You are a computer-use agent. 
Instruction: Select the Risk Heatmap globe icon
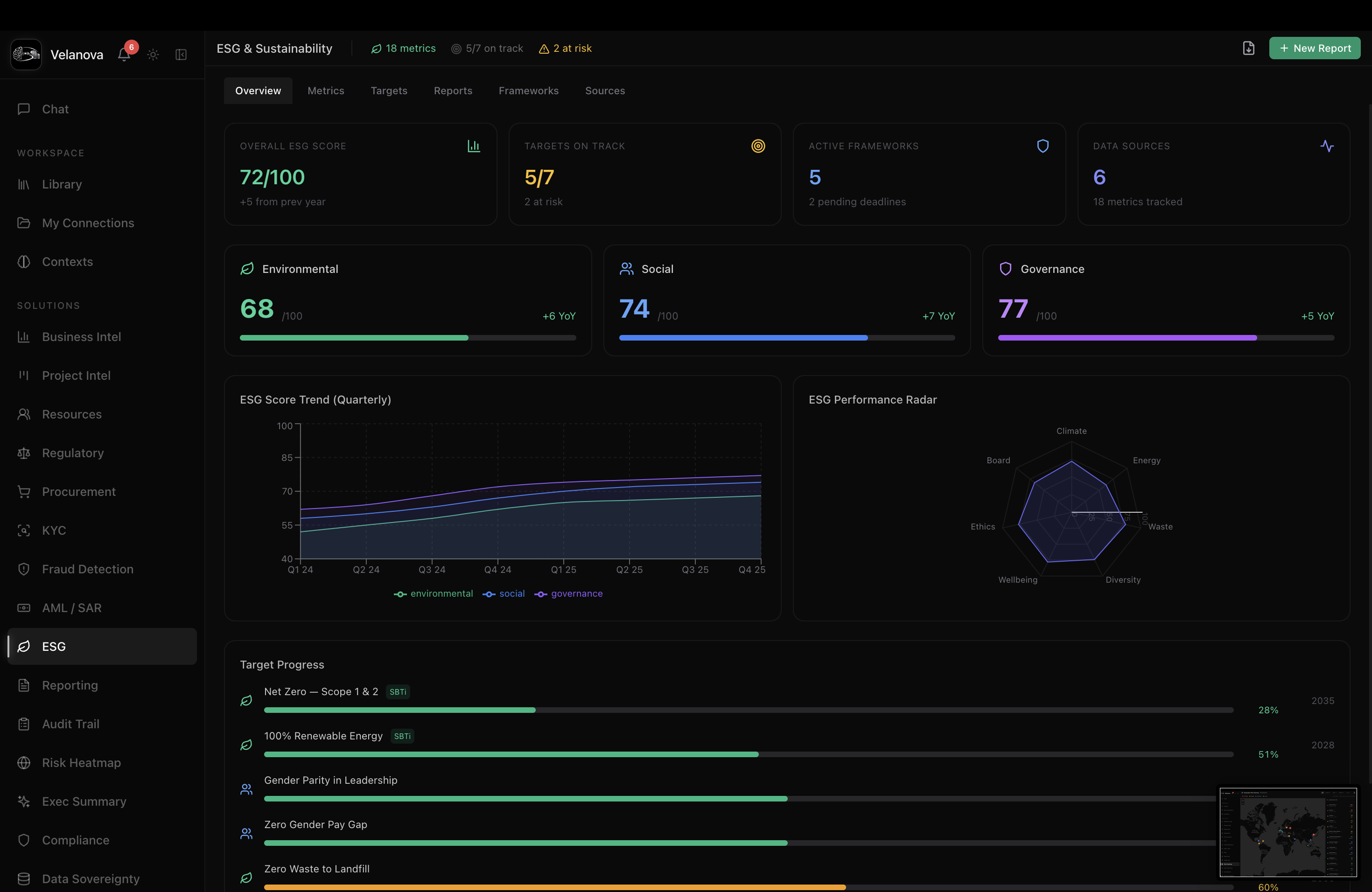pos(24,762)
